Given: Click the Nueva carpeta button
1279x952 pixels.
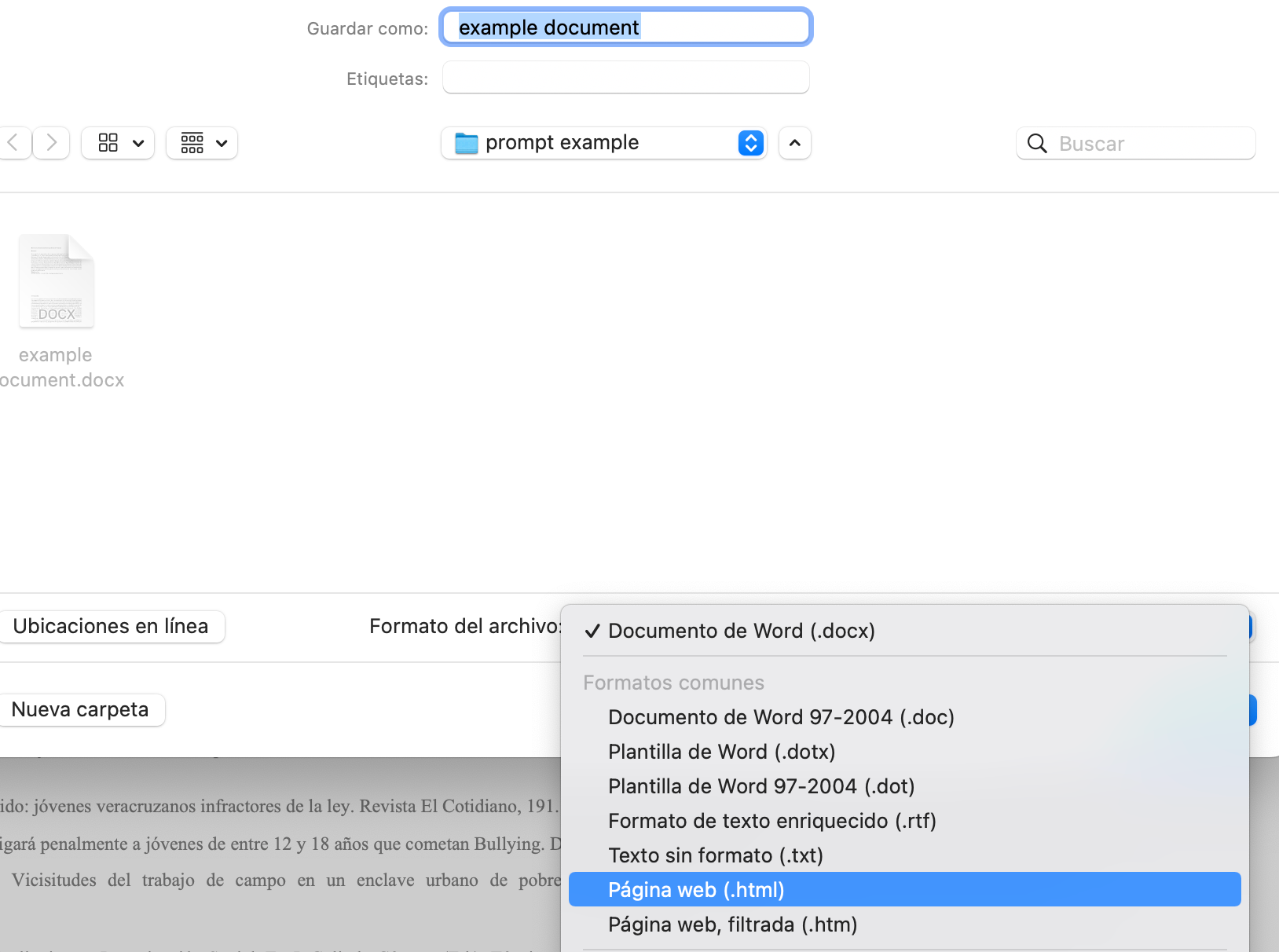Looking at the screenshot, I should 80,709.
